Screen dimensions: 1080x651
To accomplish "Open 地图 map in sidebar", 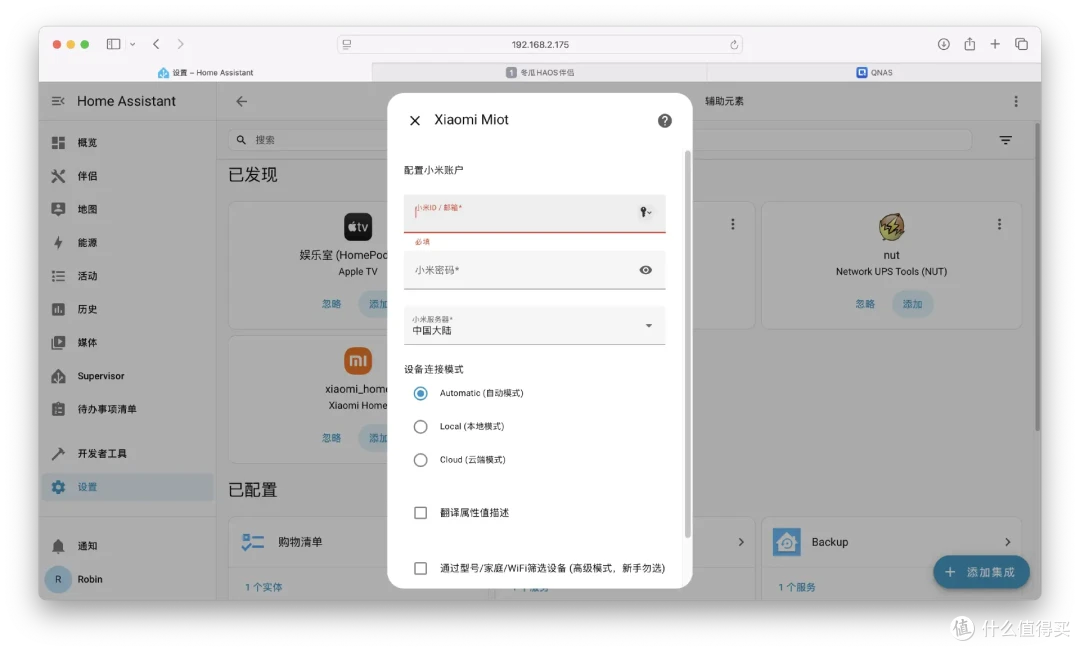I will (x=127, y=209).
